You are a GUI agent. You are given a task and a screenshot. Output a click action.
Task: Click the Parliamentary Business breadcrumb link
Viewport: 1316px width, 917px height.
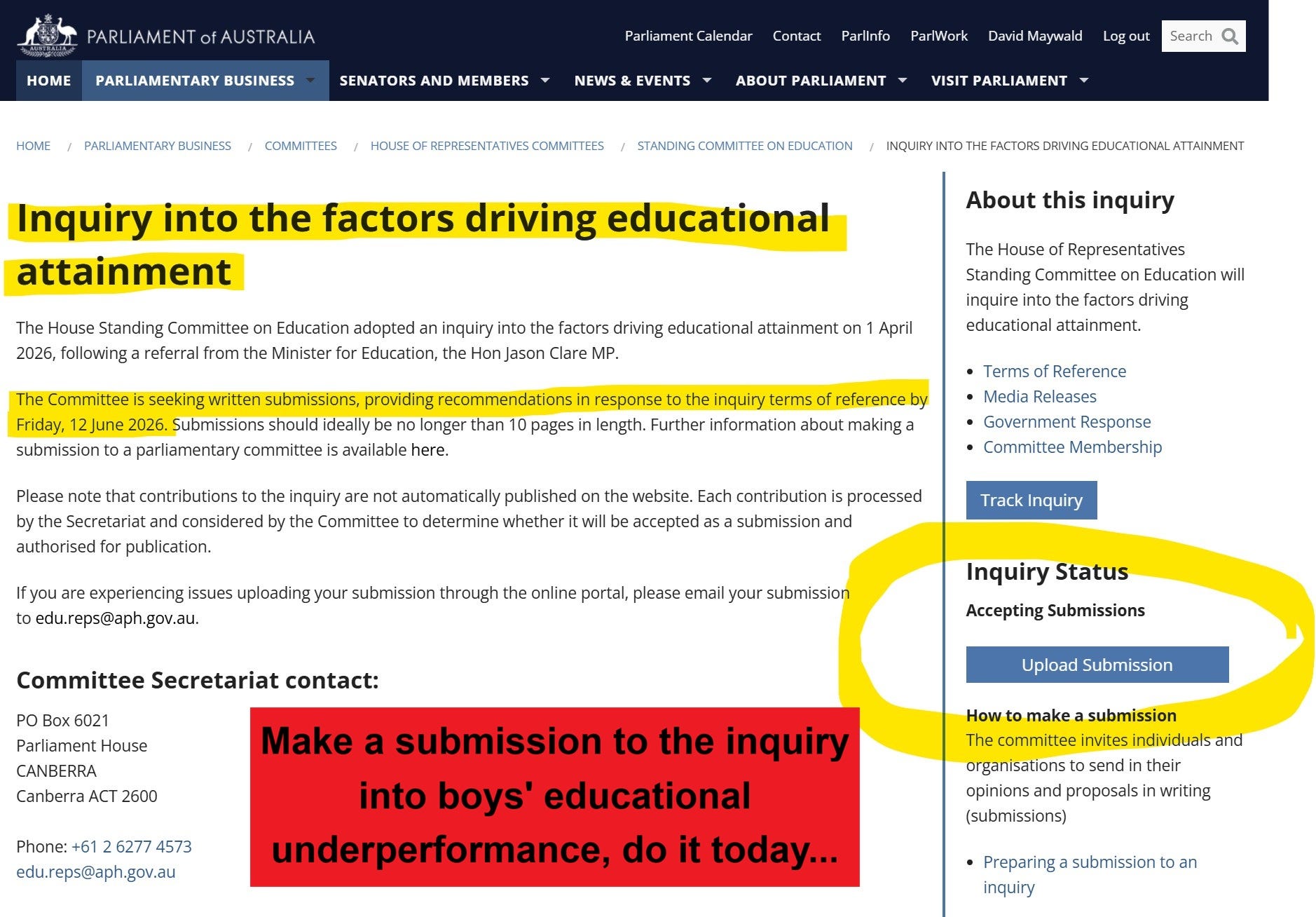click(x=158, y=146)
